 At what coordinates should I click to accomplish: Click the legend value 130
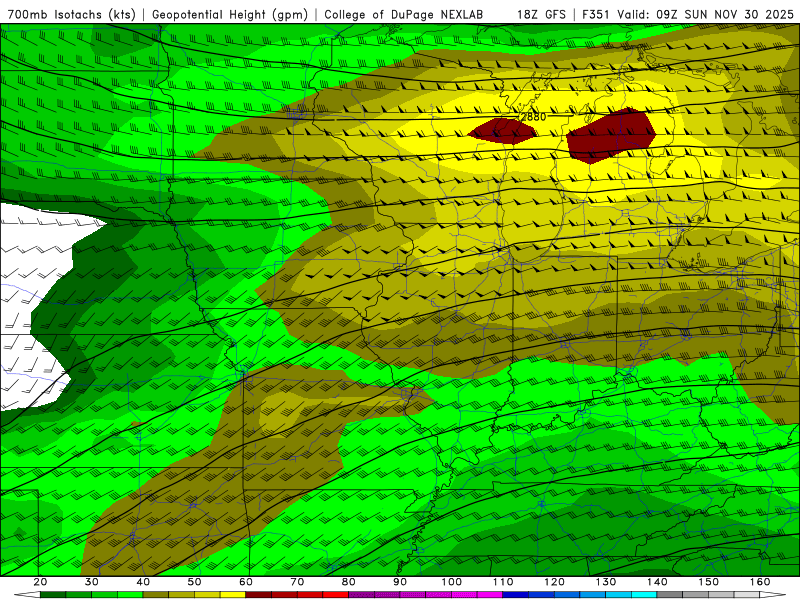point(606,582)
